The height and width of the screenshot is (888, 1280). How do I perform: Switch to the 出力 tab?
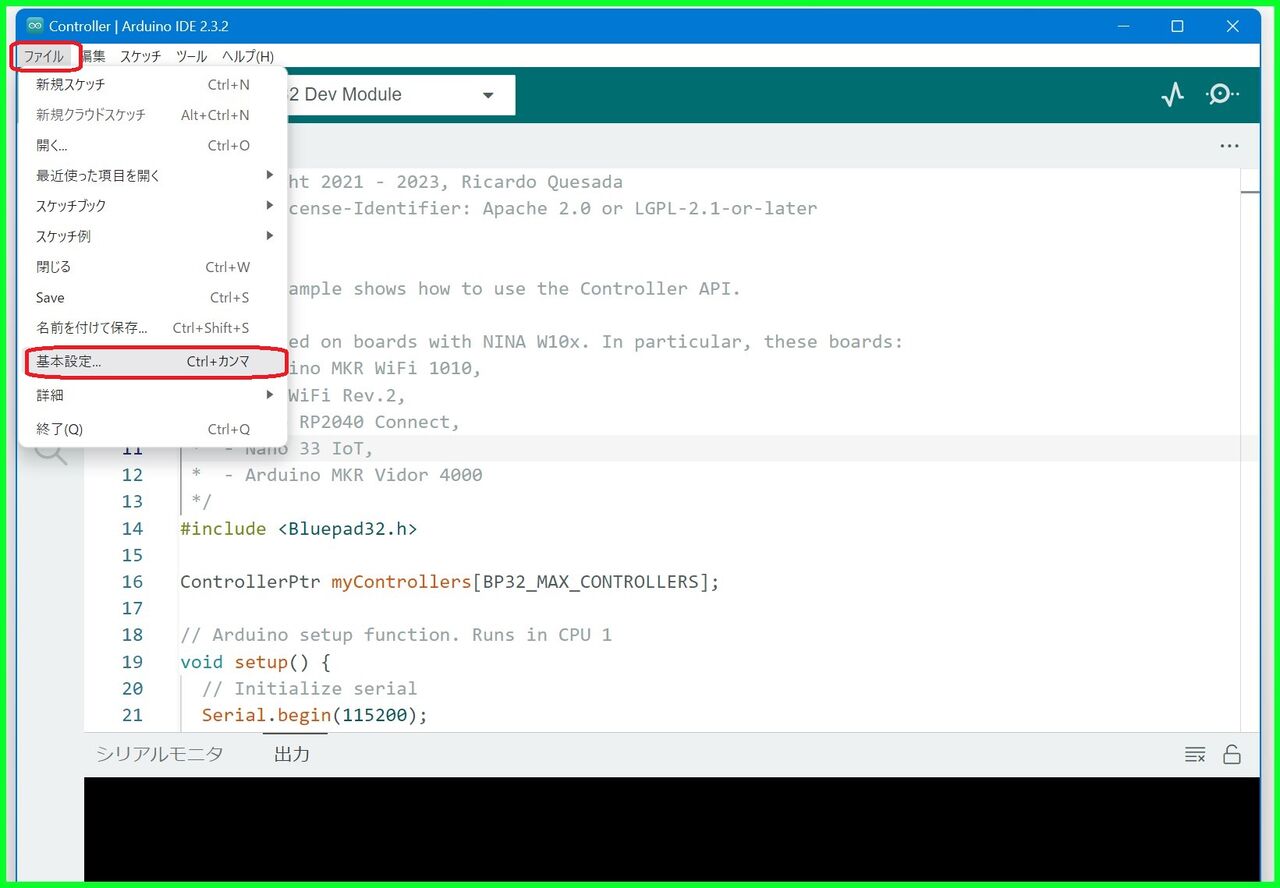click(x=291, y=754)
